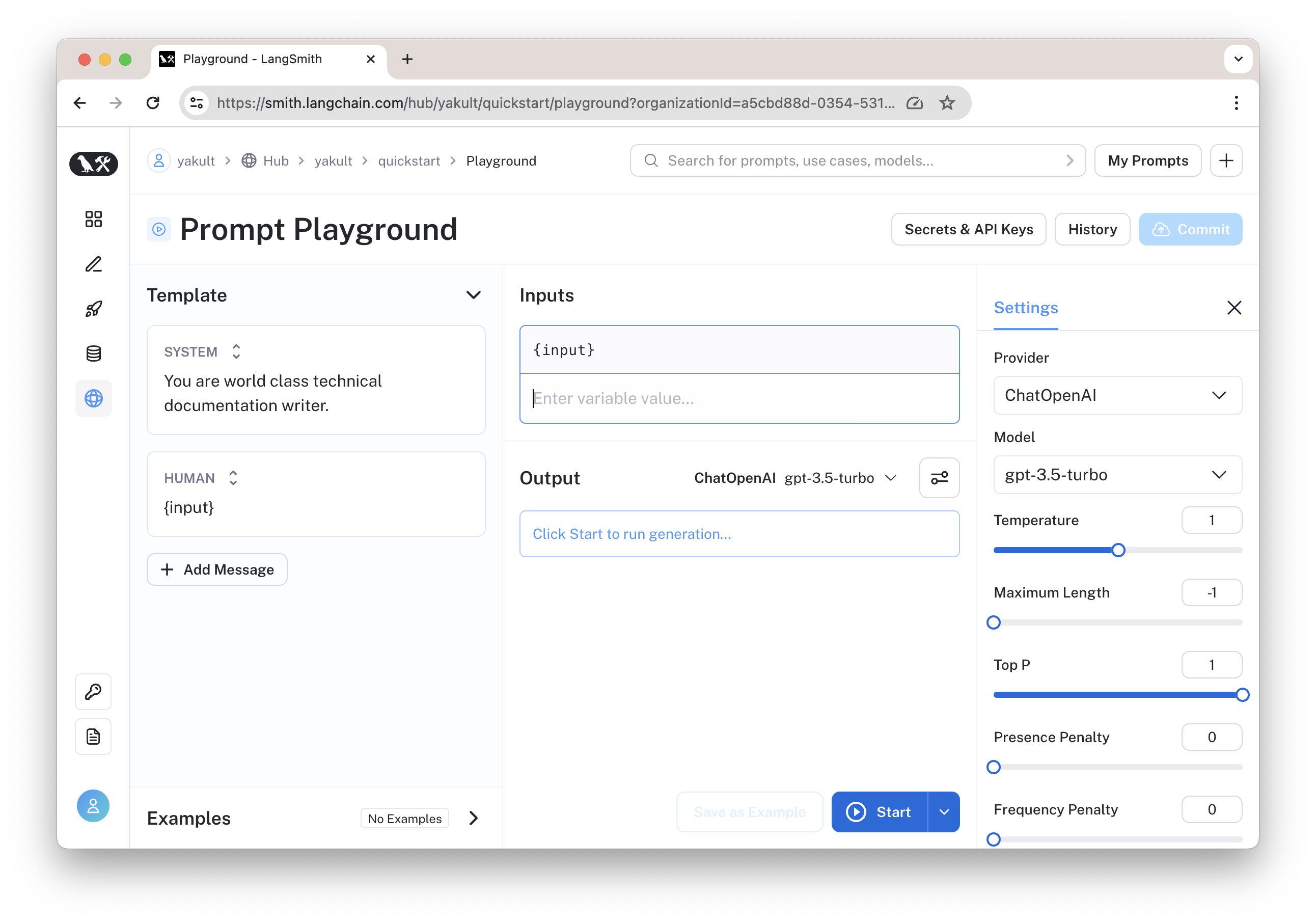Switch to the Settings tab
The image size is (1316, 924).
1025,308
